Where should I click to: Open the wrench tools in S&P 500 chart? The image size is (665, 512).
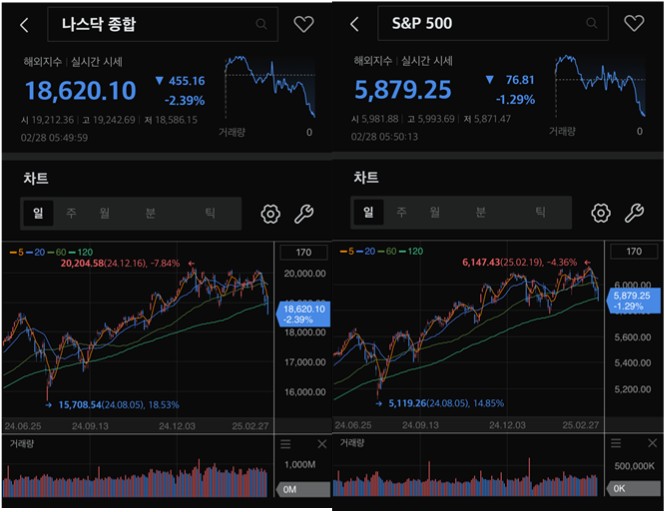[x=634, y=213]
